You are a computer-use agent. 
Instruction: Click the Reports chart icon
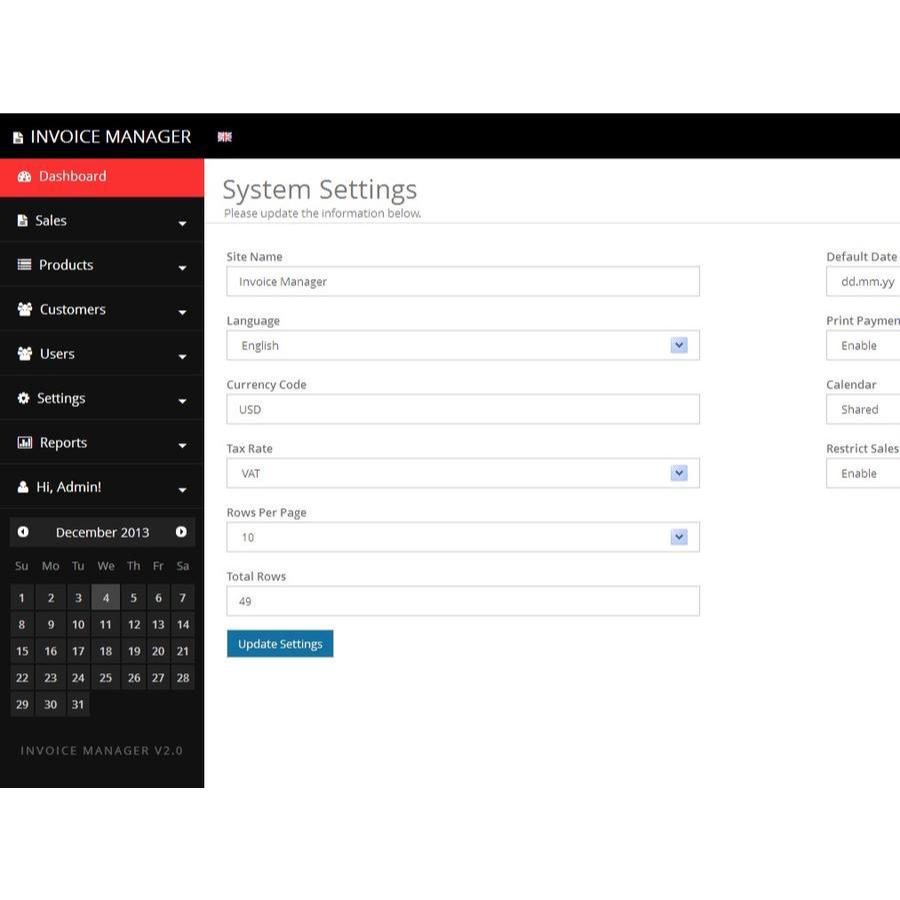pos(25,442)
